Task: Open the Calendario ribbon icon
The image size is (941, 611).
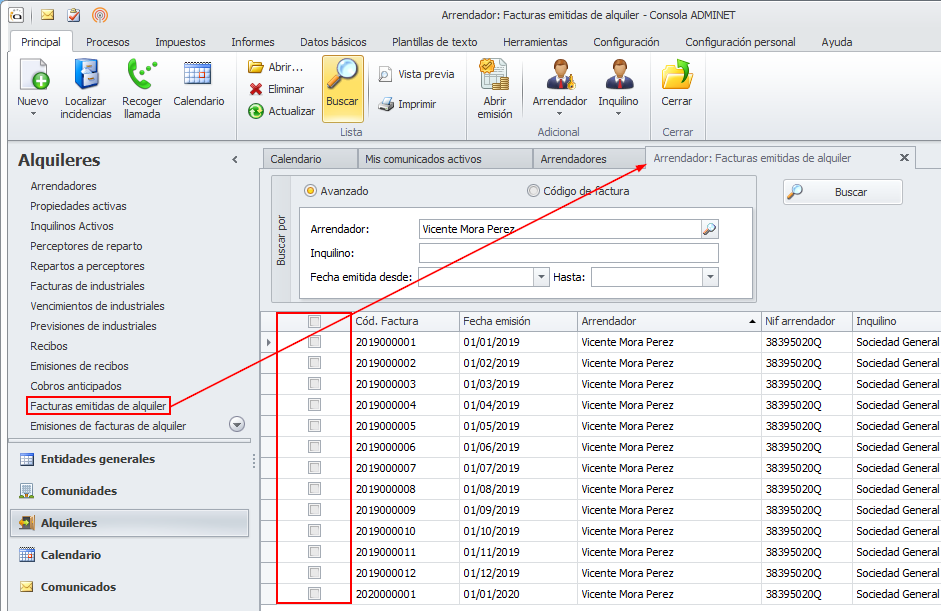Action: [x=198, y=75]
